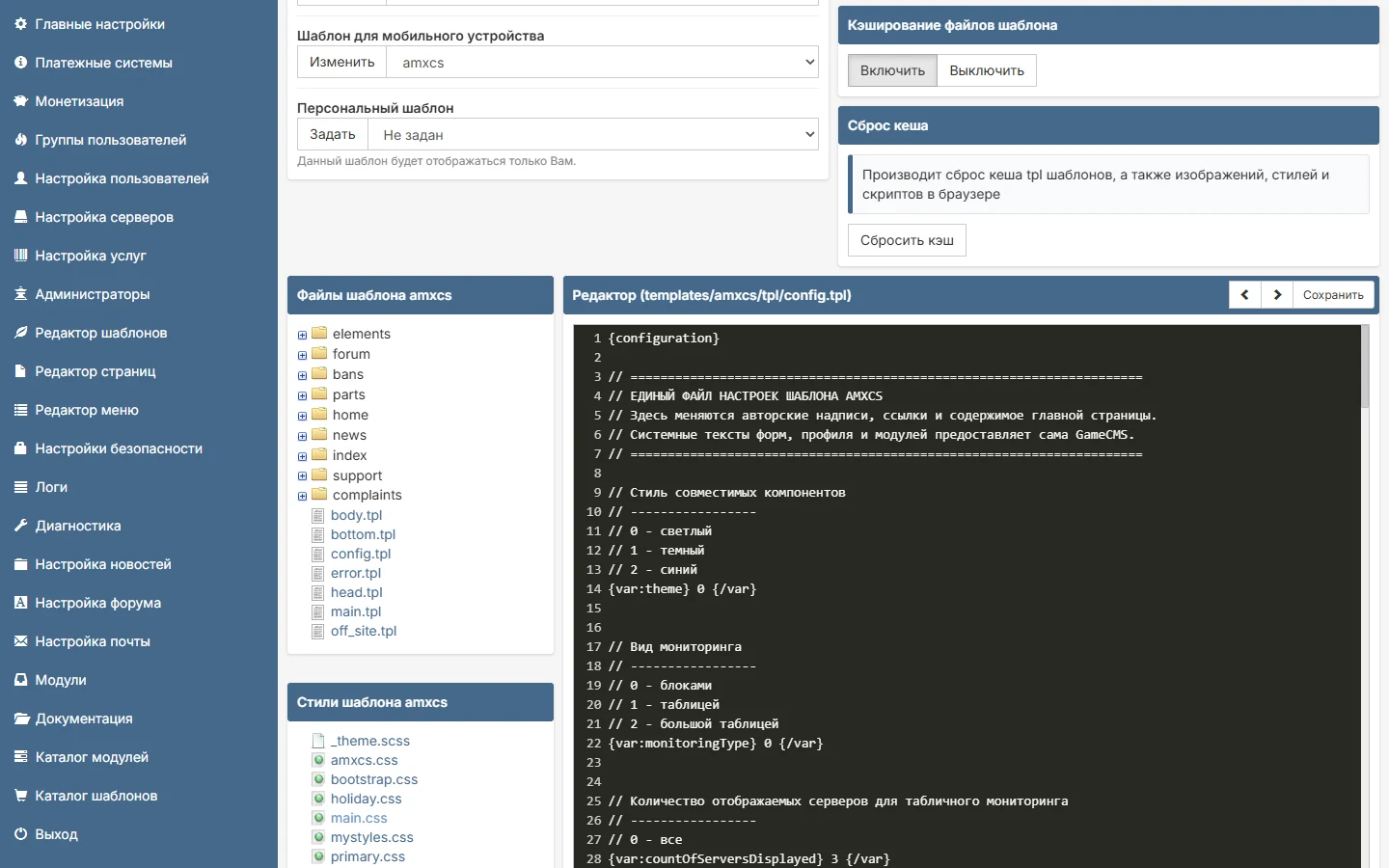Click the cart icon for Каталог шаблонов
Viewport: 1389px width, 868px height.
(20, 796)
